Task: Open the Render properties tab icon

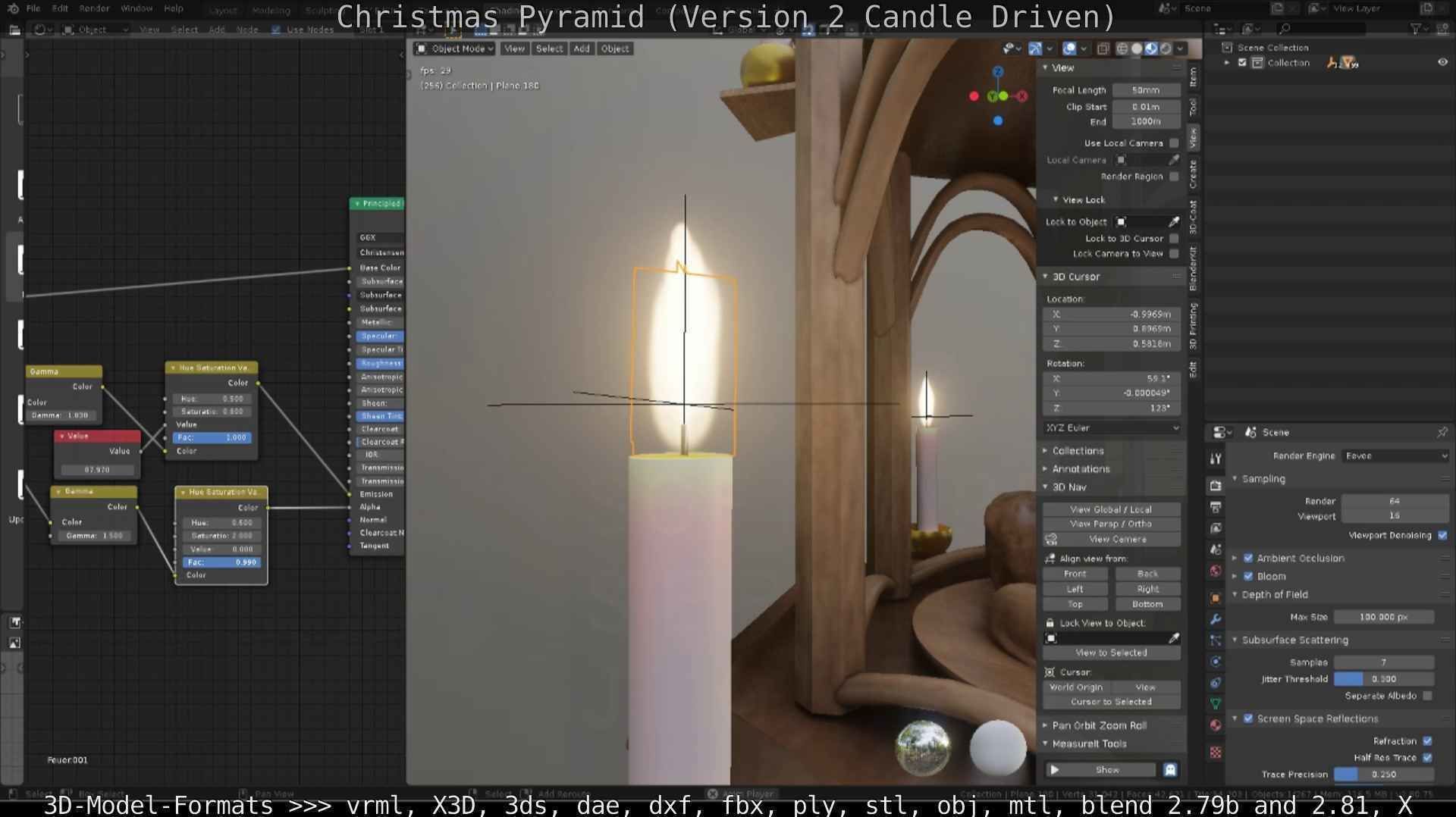Action: pyautogui.click(x=1216, y=485)
